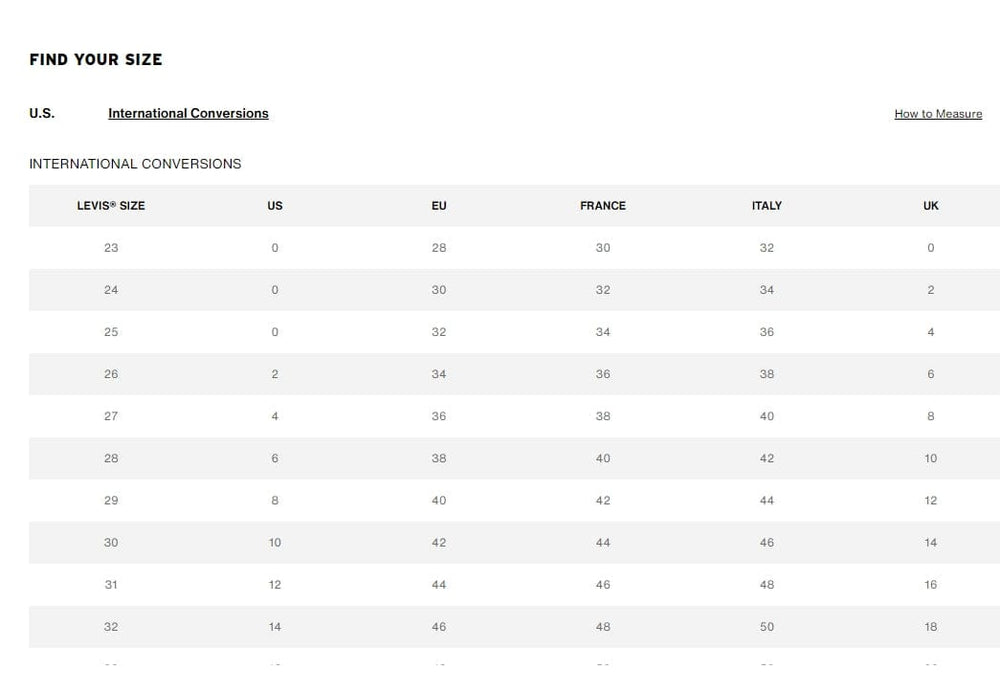The height and width of the screenshot is (692, 1000).
Task: Click the FIND YOUR SIZE heading
Action: [96, 59]
